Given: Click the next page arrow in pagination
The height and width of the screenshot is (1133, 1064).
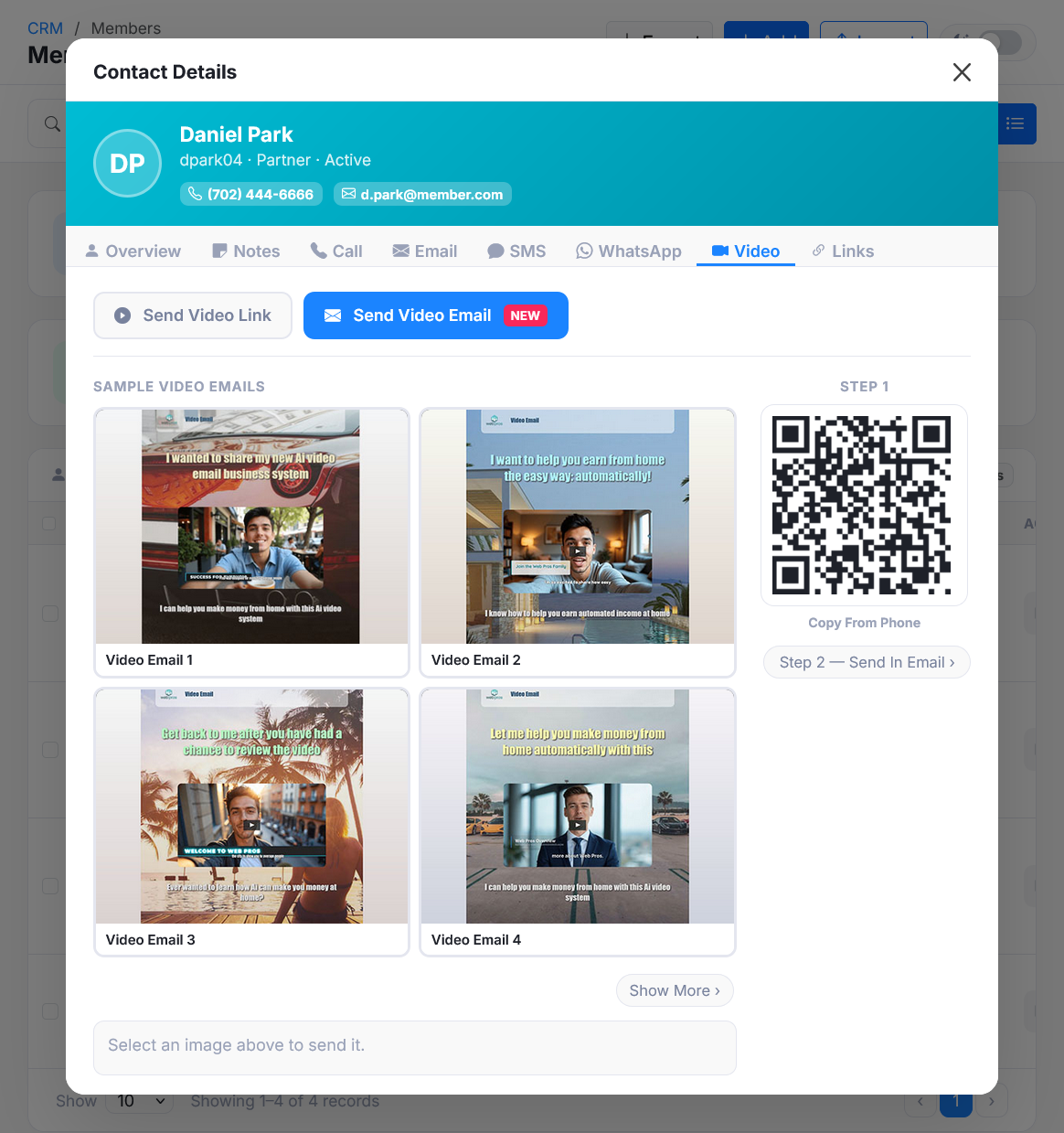Looking at the screenshot, I should click(x=992, y=1101).
